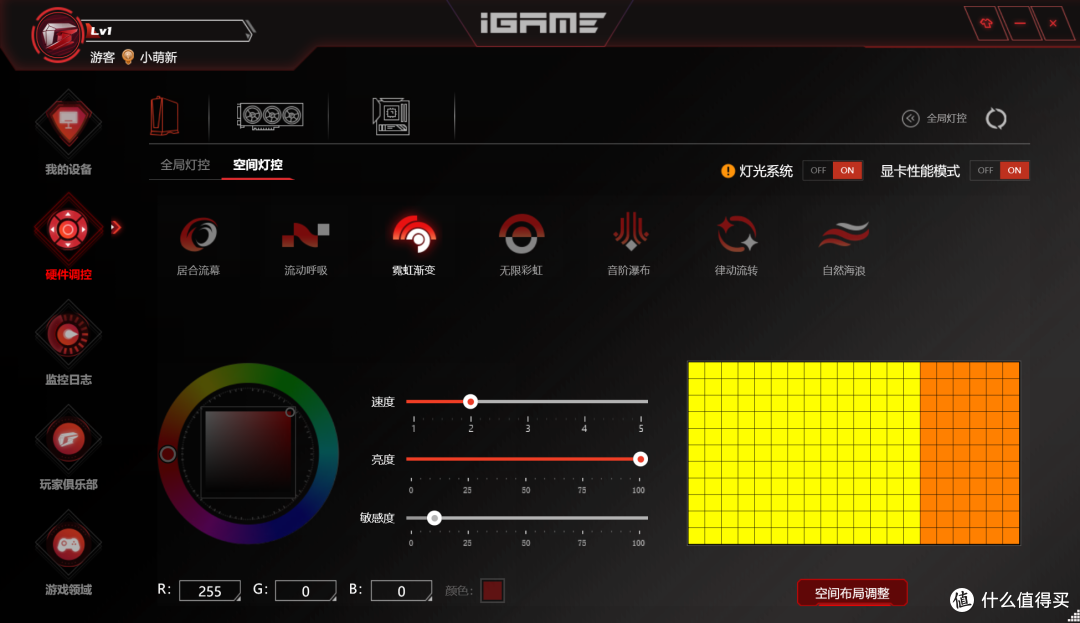Choose 流动呼吸 lighting effect
Image resolution: width=1080 pixels, height=623 pixels.
(306, 245)
